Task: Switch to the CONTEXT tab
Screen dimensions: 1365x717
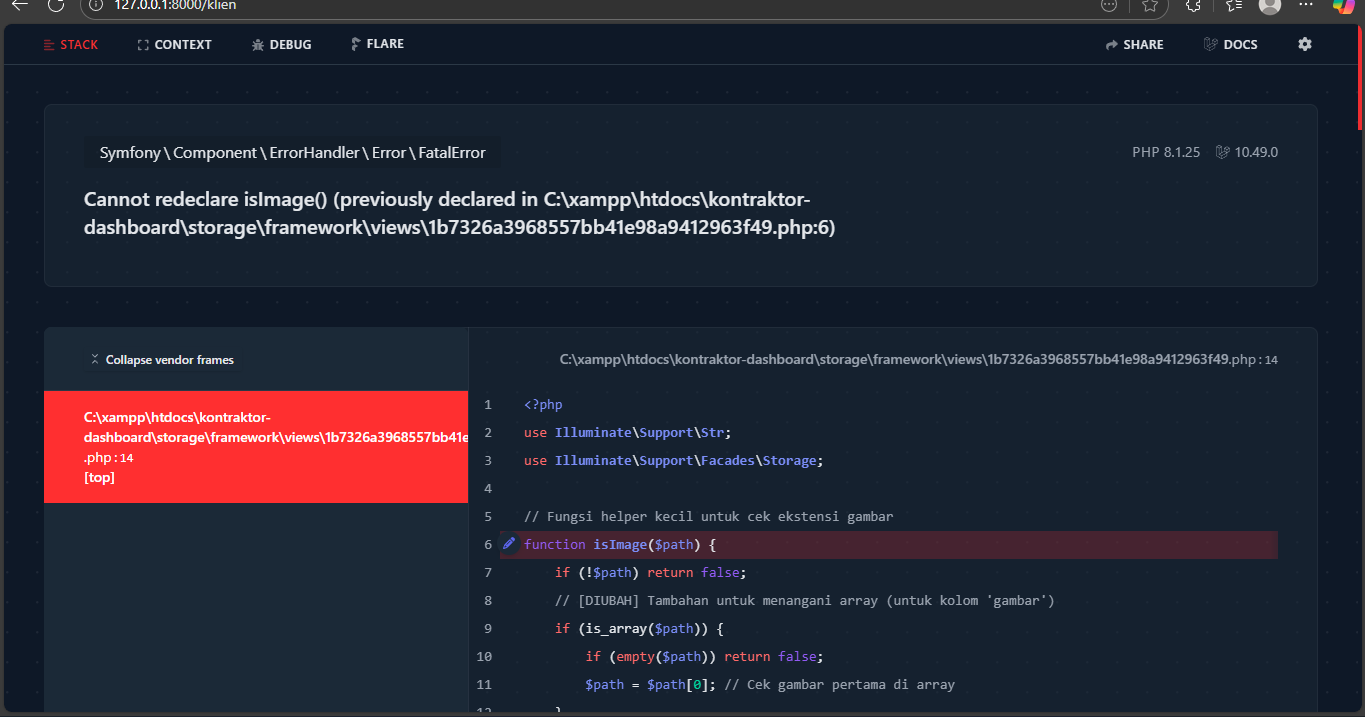Action: [x=174, y=45]
